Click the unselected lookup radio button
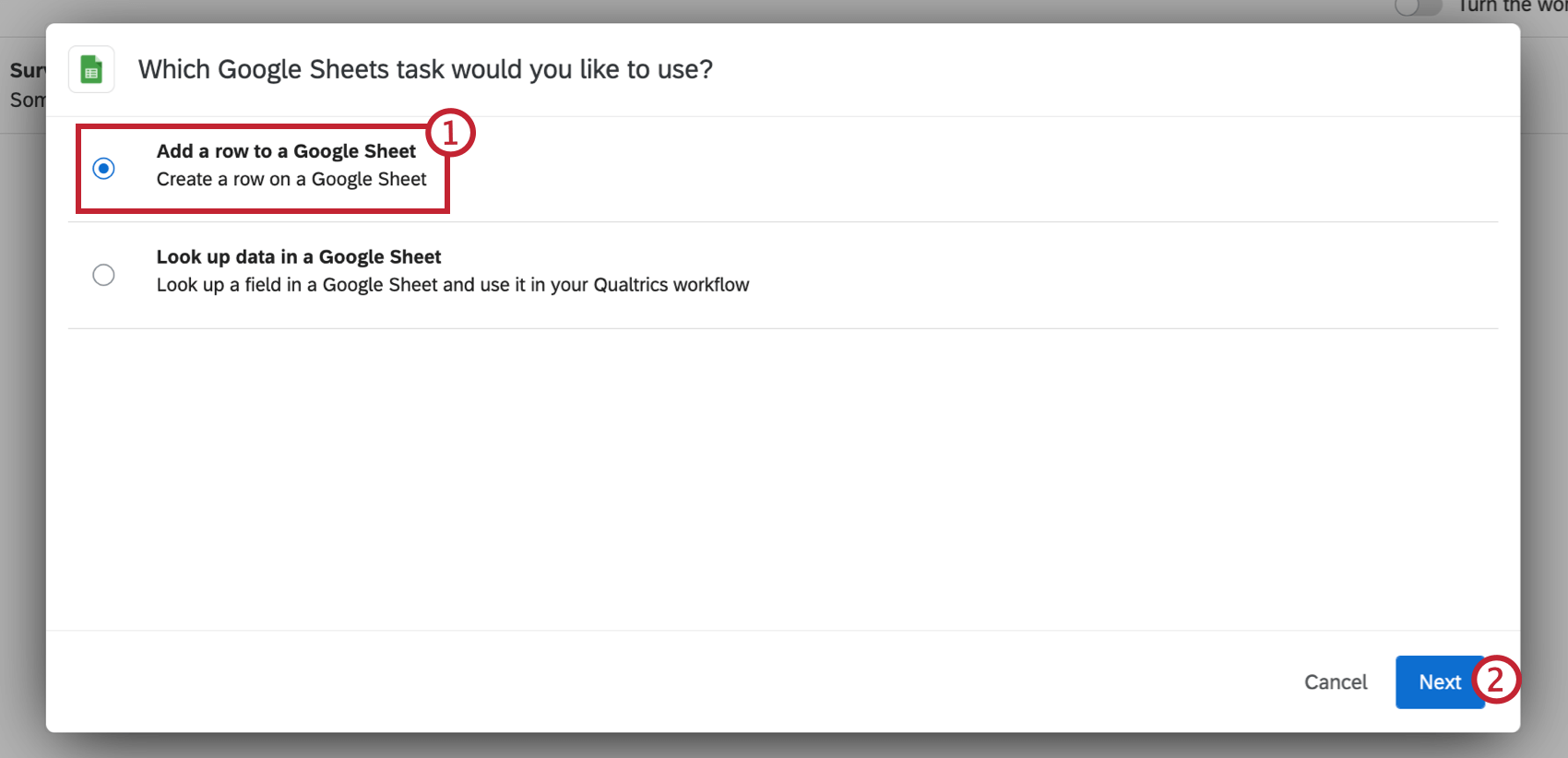 (x=103, y=275)
